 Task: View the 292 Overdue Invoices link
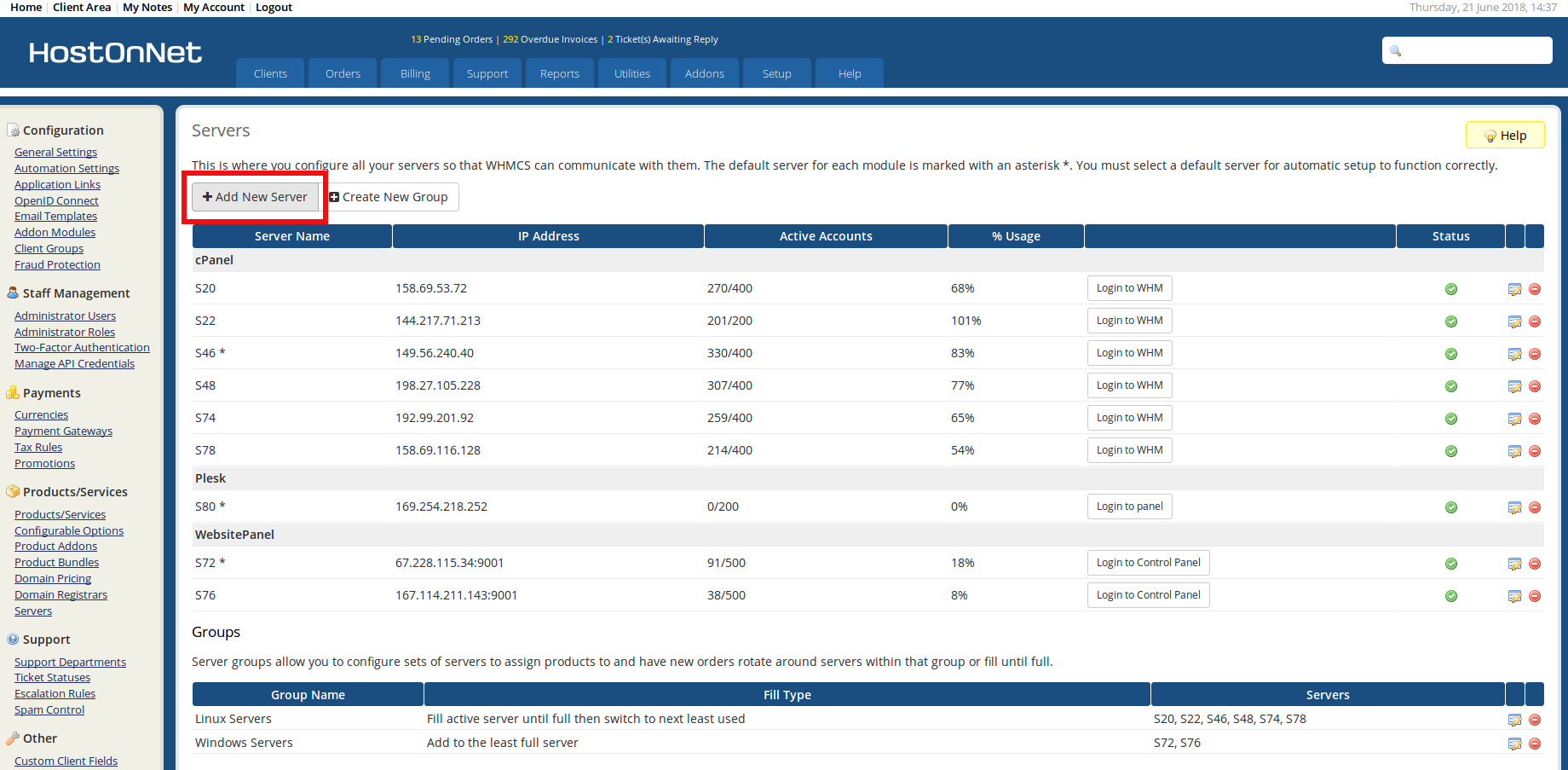pyautogui.click(x=550, y=39)
